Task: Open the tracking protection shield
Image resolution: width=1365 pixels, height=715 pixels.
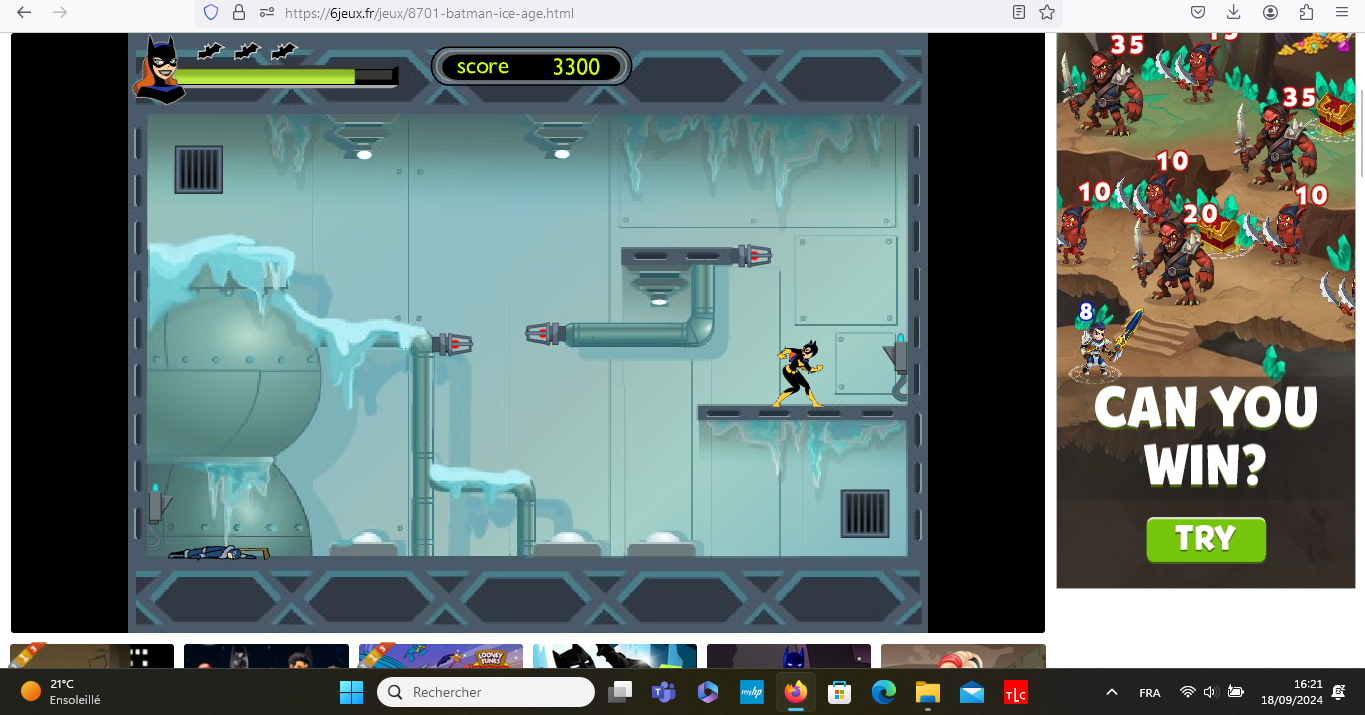Action: 211,13
